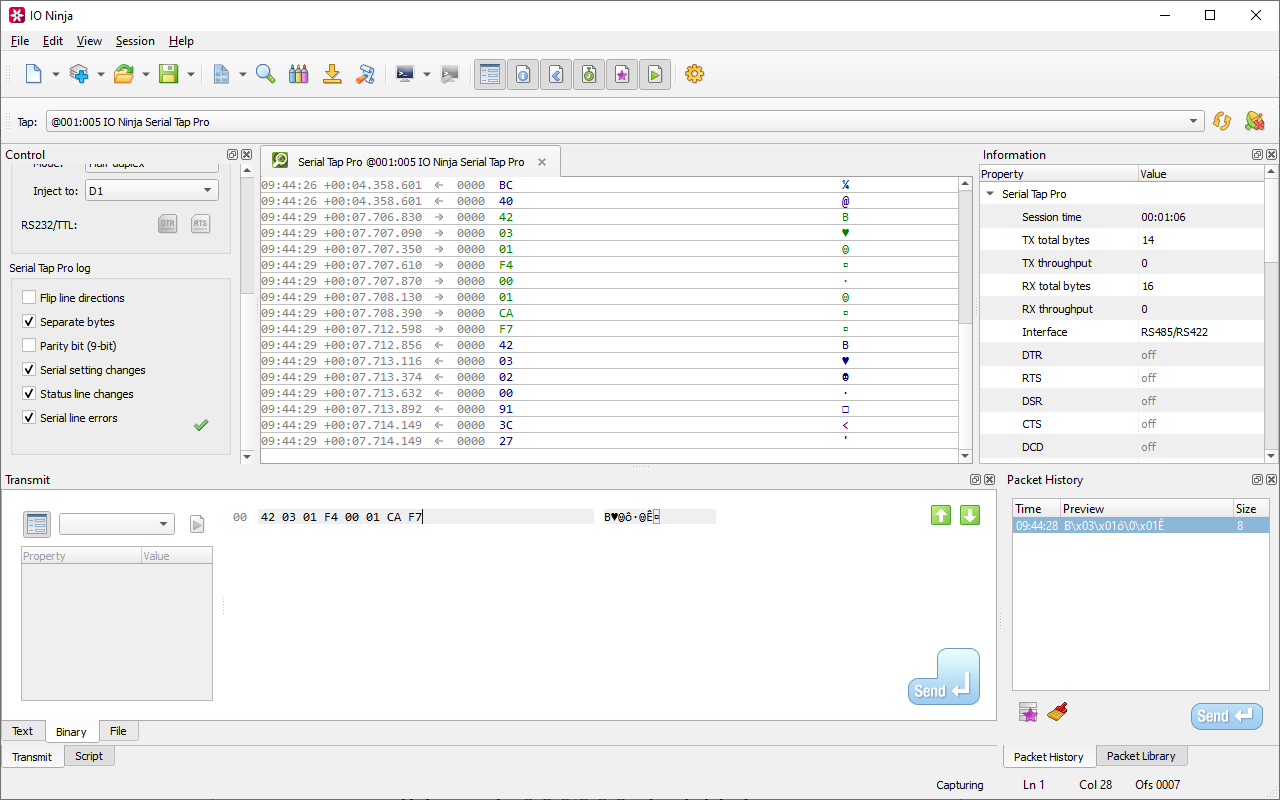
Task: Open settings with the gear icon
Action: [x=695, y=74]
